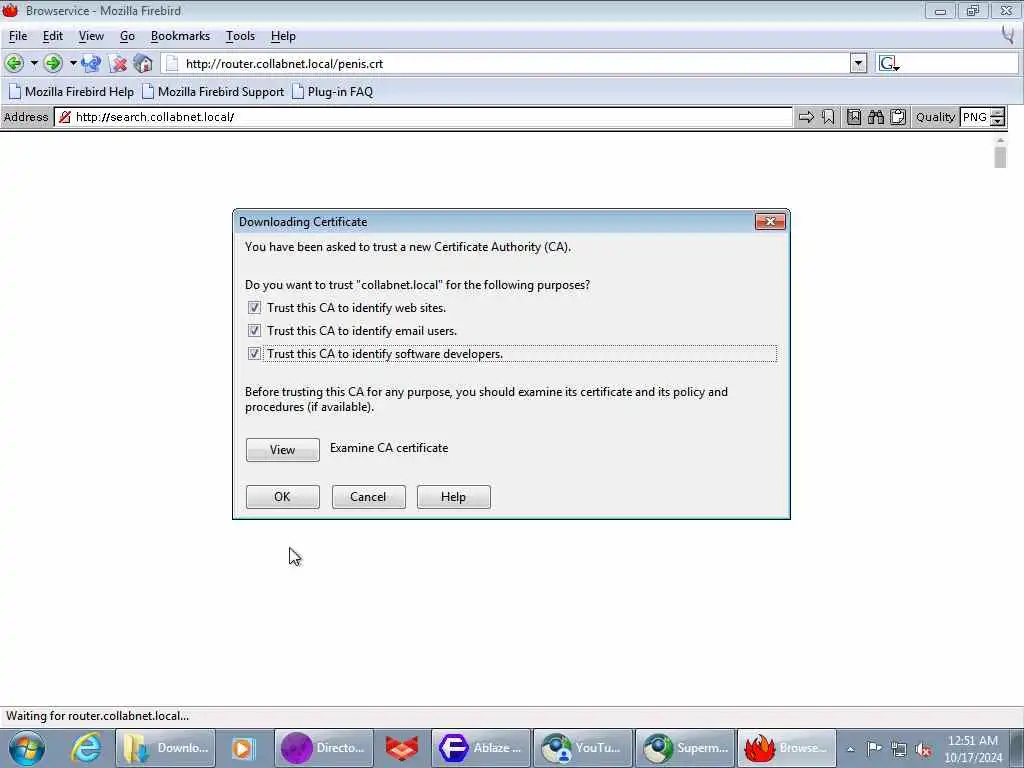Click the bookmark ribbon icon in Browservice bar
Image resolution: width=1024 pixels, height=768 pixels.
828,117
